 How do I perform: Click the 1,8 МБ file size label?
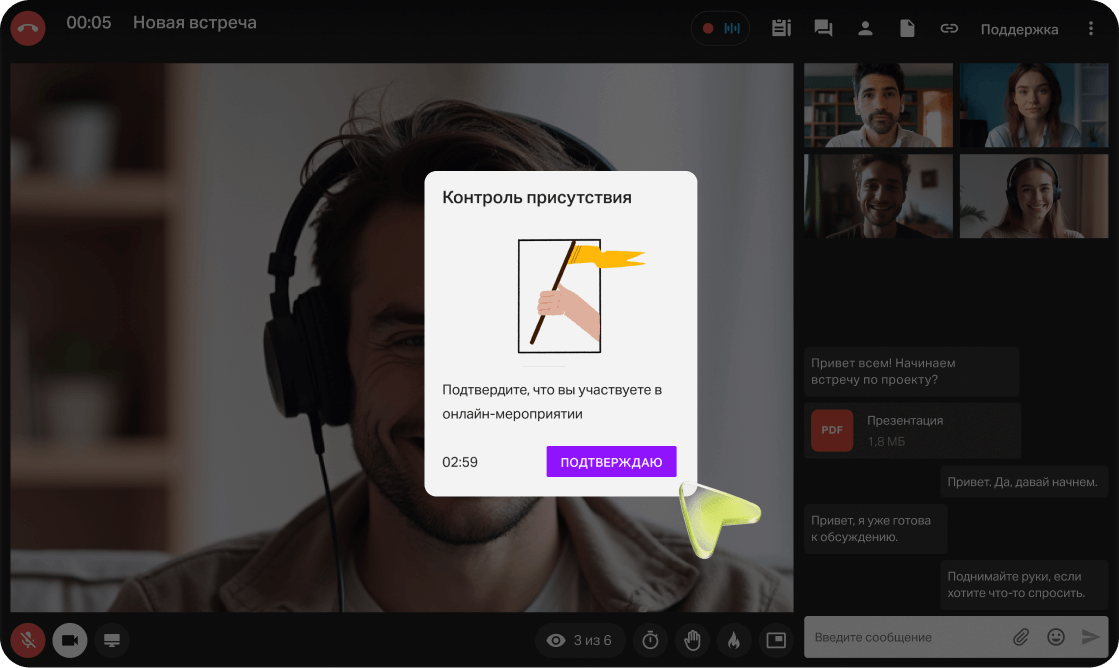(x=886, y=442)
